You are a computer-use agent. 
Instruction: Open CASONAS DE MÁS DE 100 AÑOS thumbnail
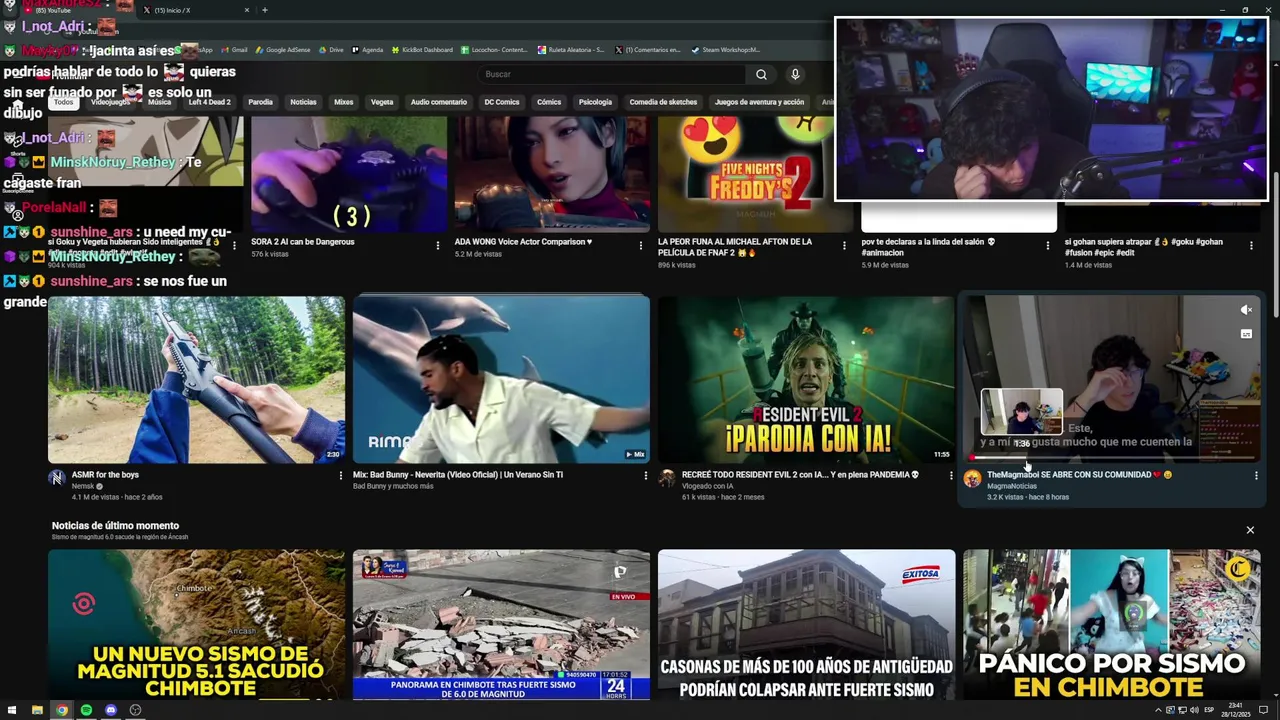click(x=806, y=624)
